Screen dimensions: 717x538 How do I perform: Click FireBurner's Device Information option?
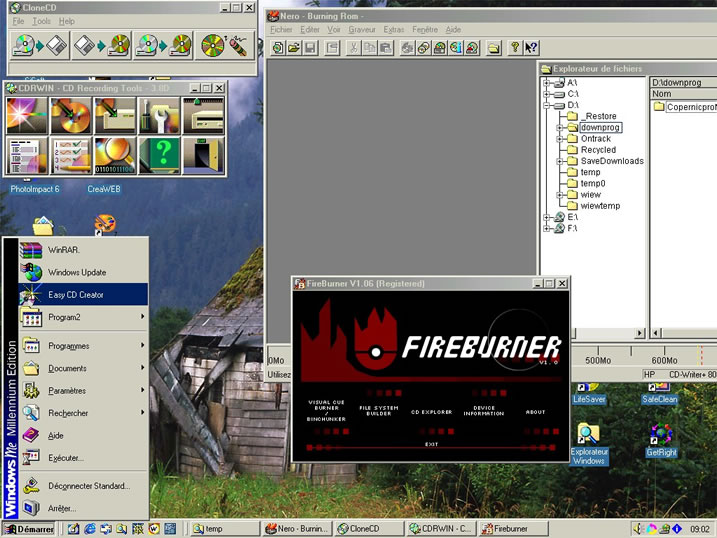(x=484, y=410)
